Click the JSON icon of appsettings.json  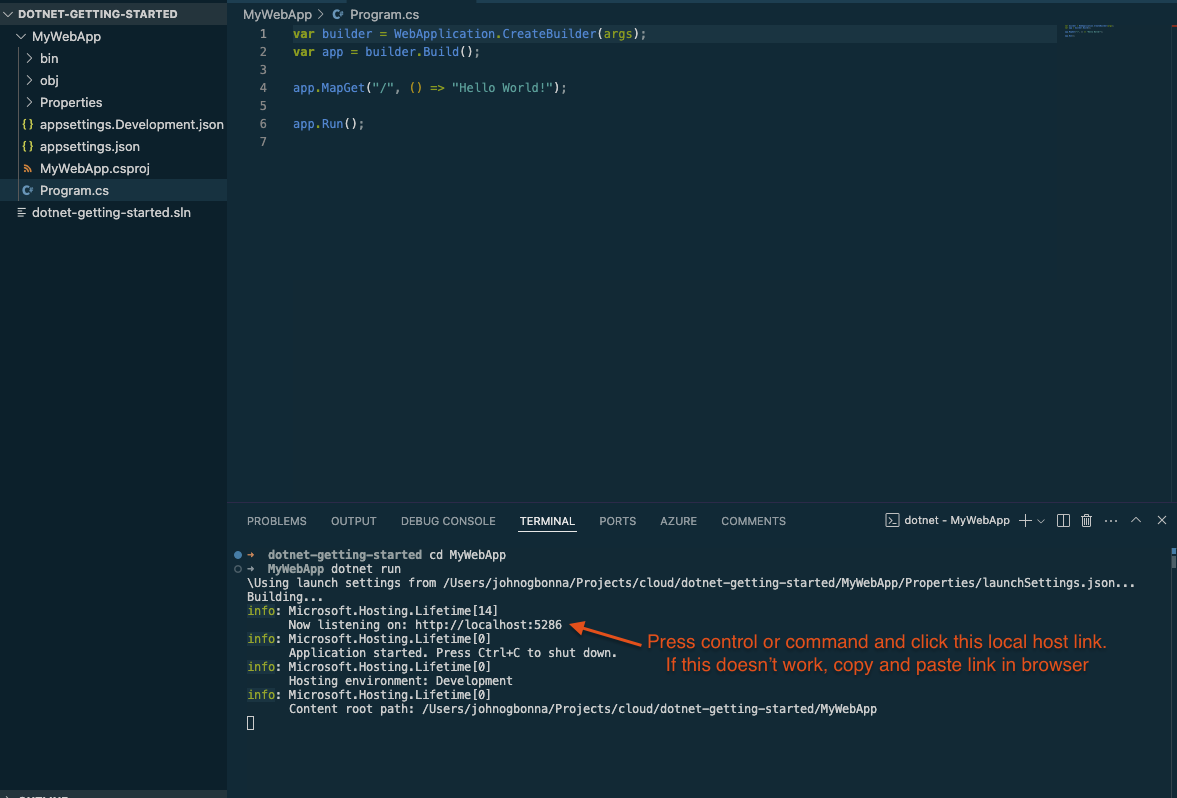[x=28, y=146]
